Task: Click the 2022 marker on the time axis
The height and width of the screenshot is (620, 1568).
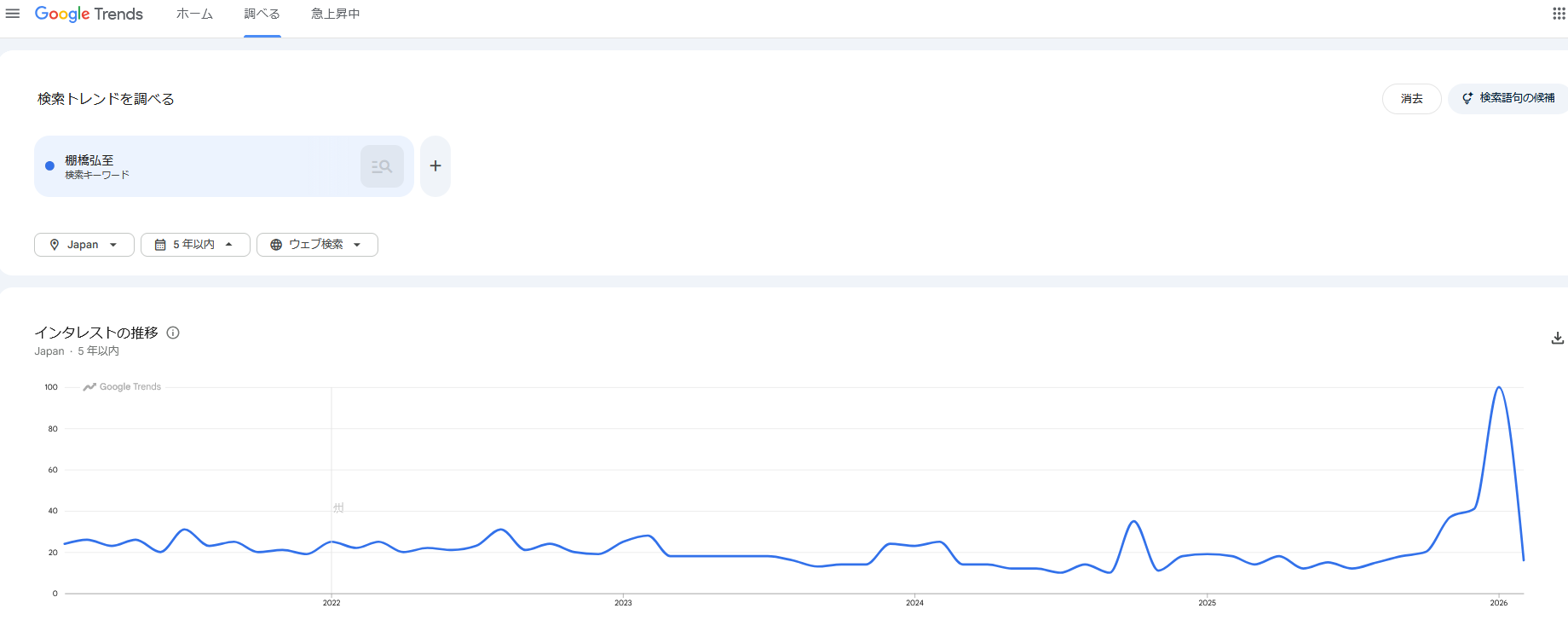Action: (x=331, y=602)
